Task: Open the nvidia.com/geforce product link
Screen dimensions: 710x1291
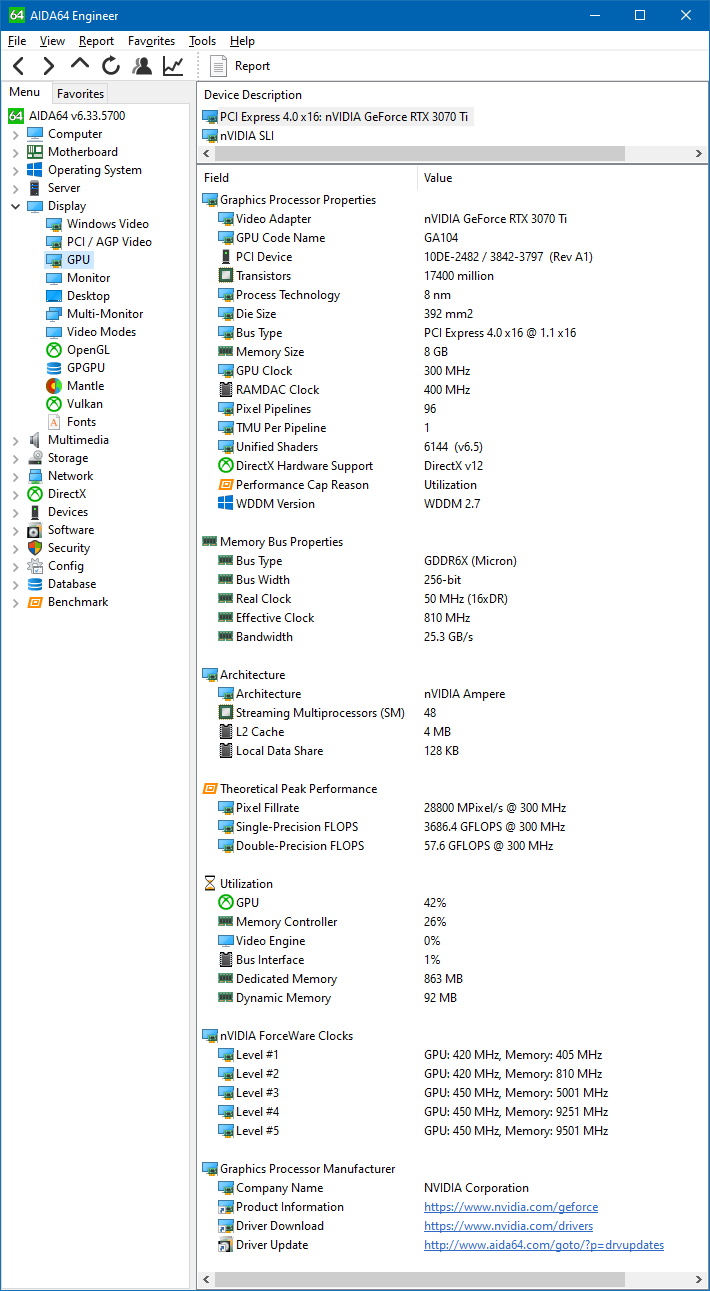Action: coord(510,1207)
